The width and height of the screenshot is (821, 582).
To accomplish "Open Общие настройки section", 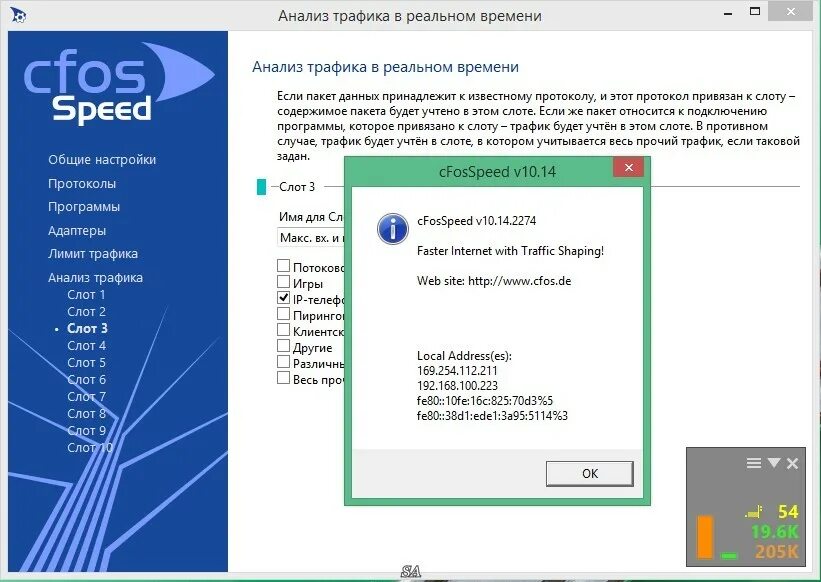I will point(102,160).
